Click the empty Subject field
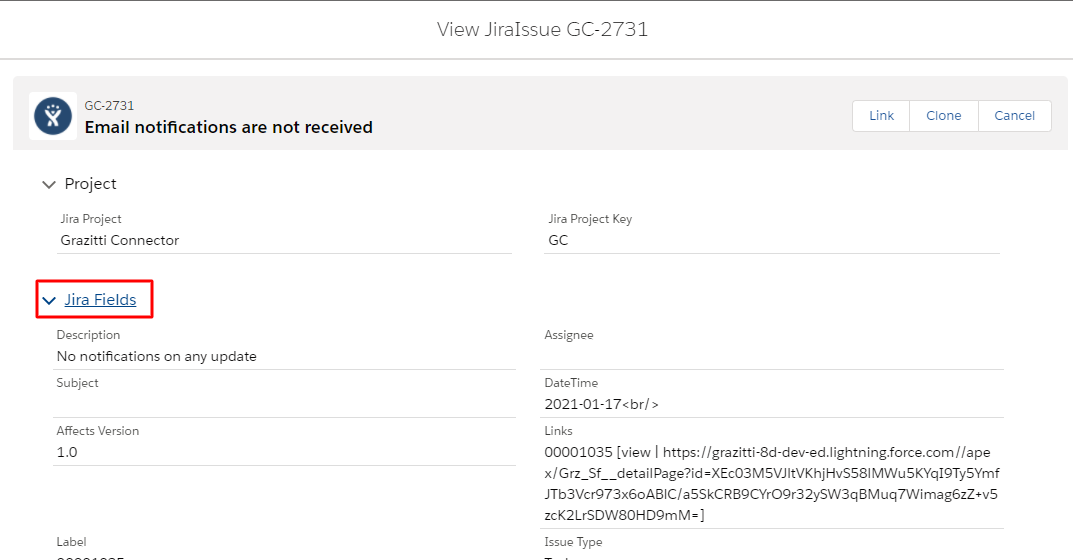The width and height of the screenshot is (1073, 560). click(285, 405)
